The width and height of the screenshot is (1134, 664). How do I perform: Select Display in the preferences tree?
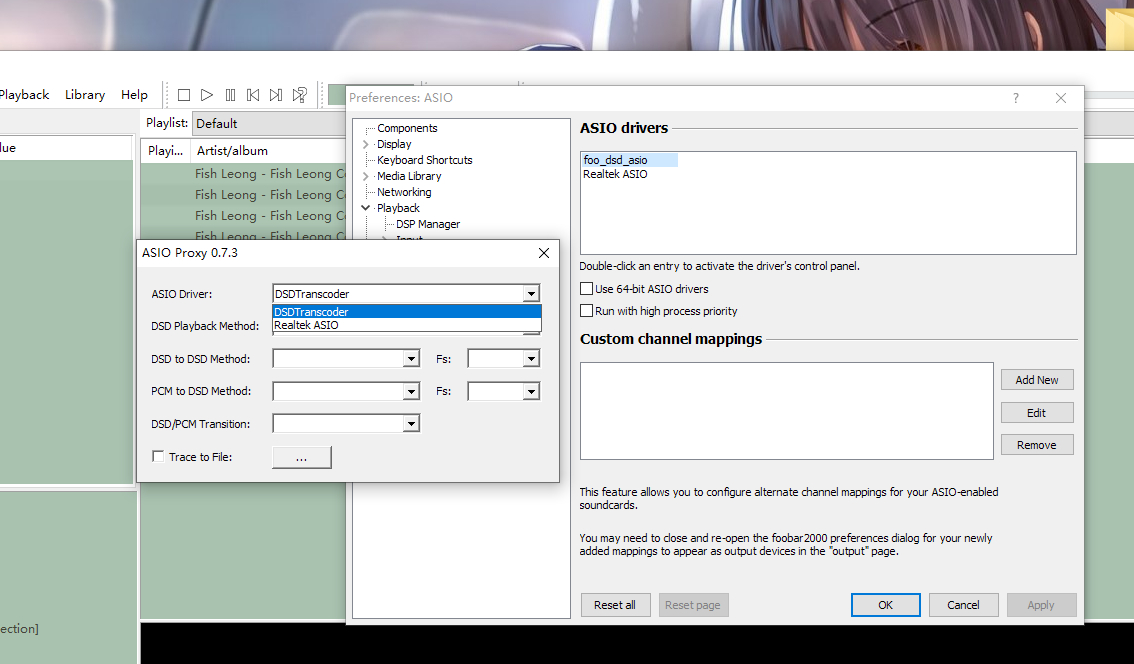393,144
